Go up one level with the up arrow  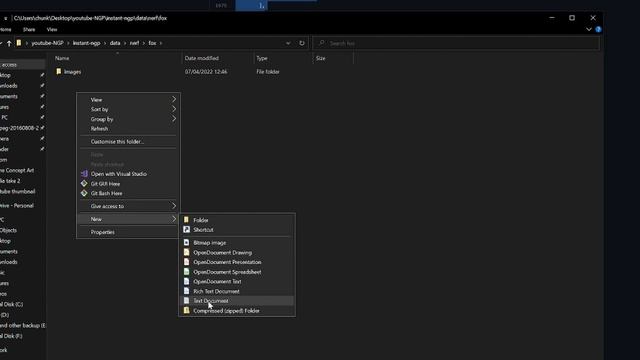click(9, 43)
